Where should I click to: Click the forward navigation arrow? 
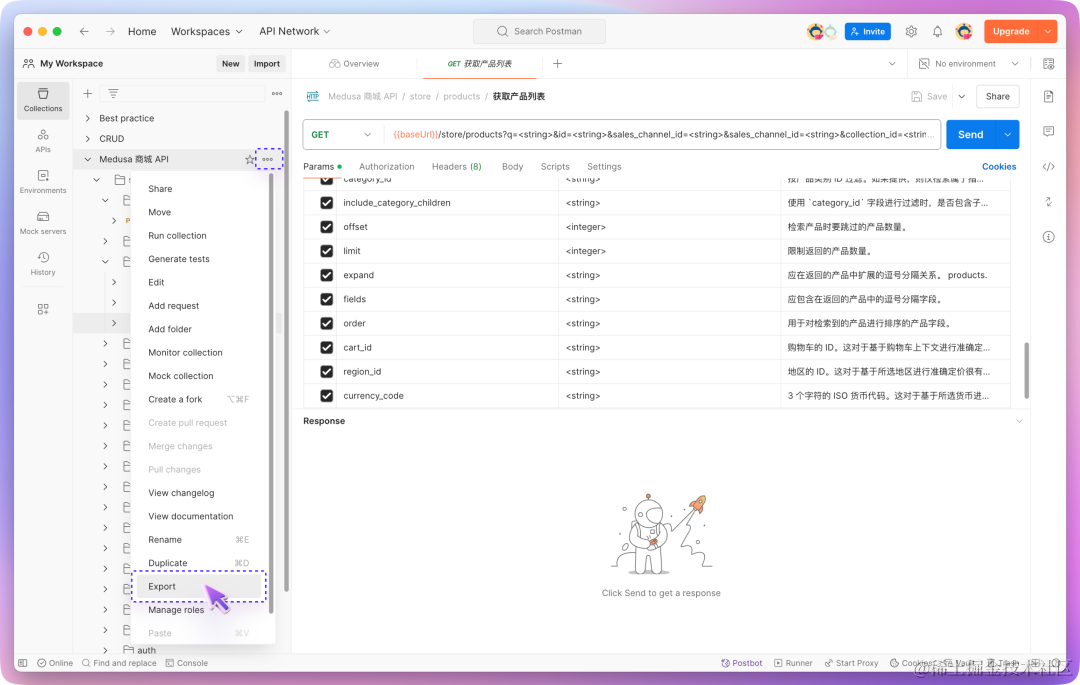[110, 32]
